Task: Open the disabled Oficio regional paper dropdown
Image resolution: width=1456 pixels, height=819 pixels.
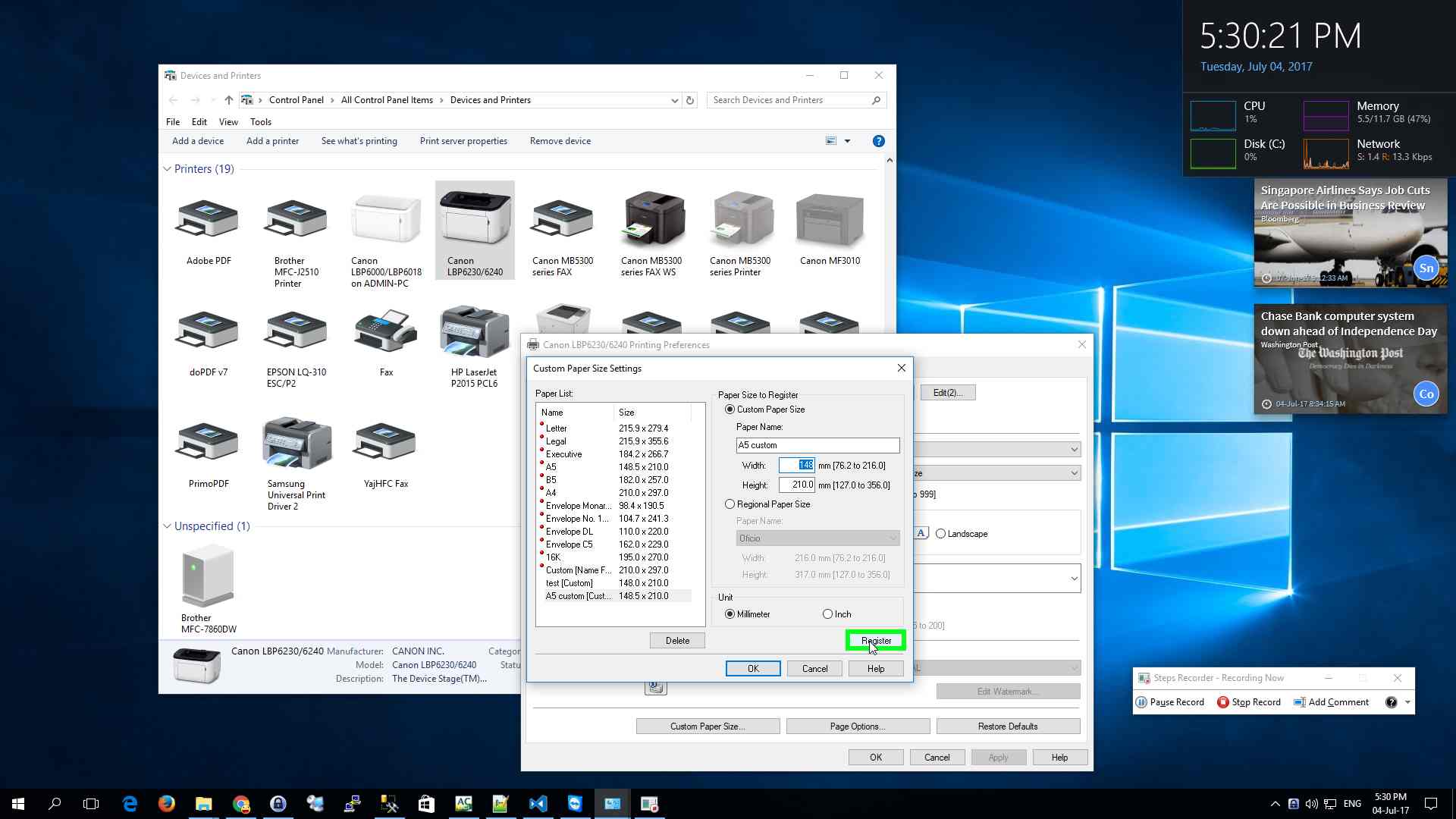Action: [x=817, y=538]
